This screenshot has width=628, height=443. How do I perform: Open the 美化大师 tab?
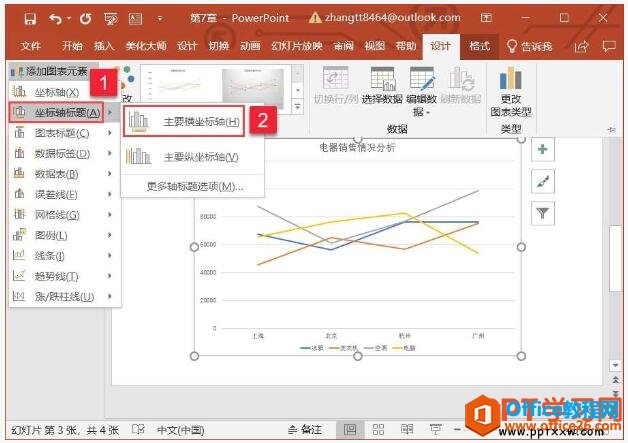pos(146,46)
